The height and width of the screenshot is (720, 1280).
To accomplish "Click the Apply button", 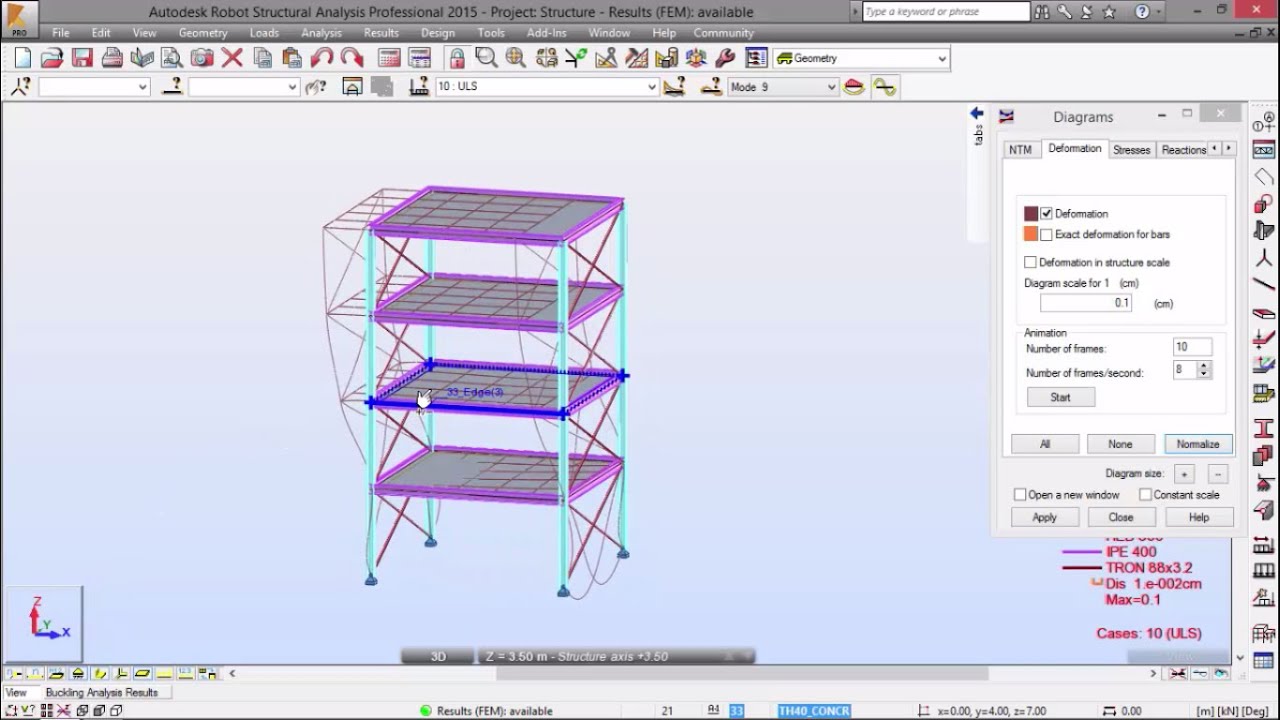I will tap(1044, 517).
